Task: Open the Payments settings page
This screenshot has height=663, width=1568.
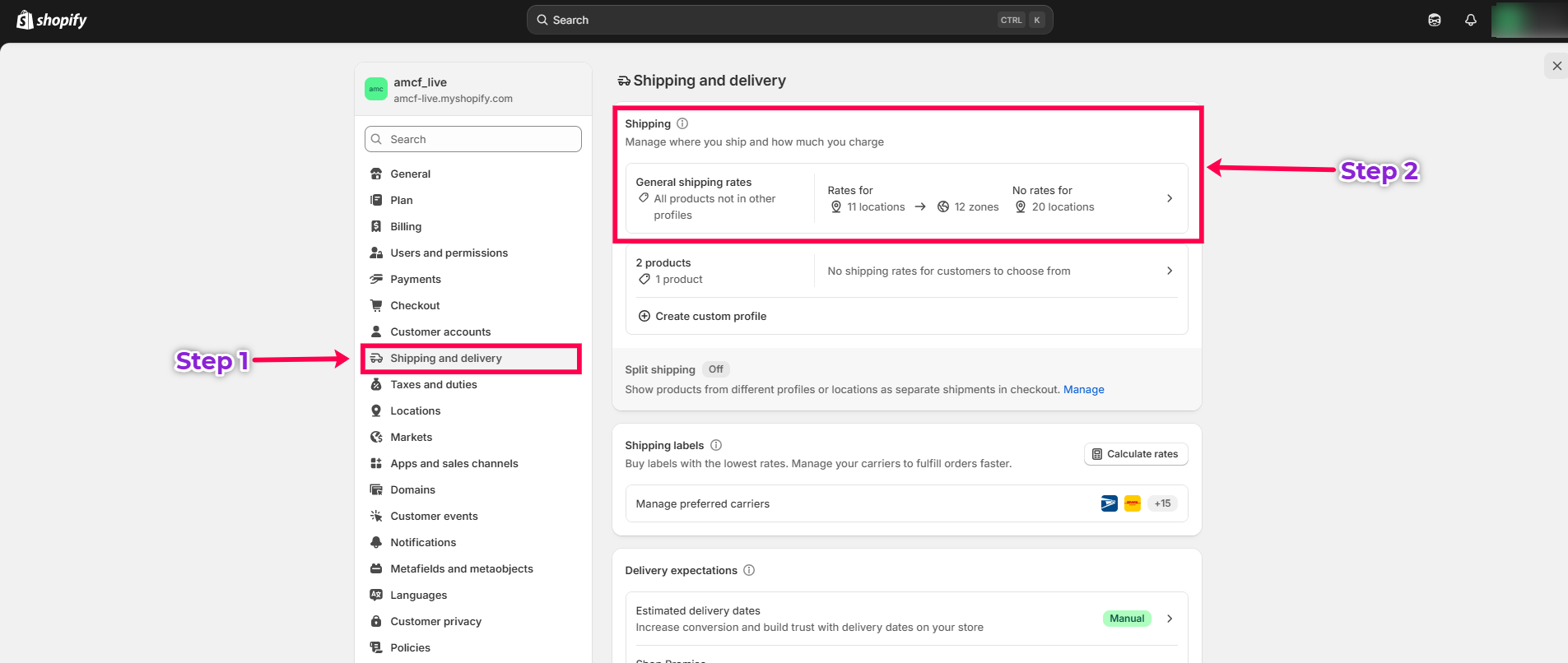Action: pos(415,279)
